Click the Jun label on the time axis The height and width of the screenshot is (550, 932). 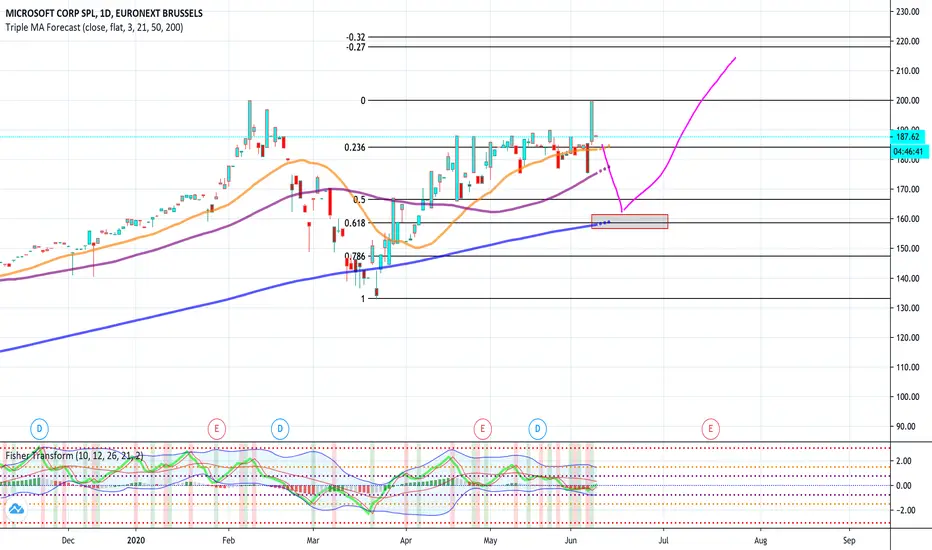pos(571,540)
